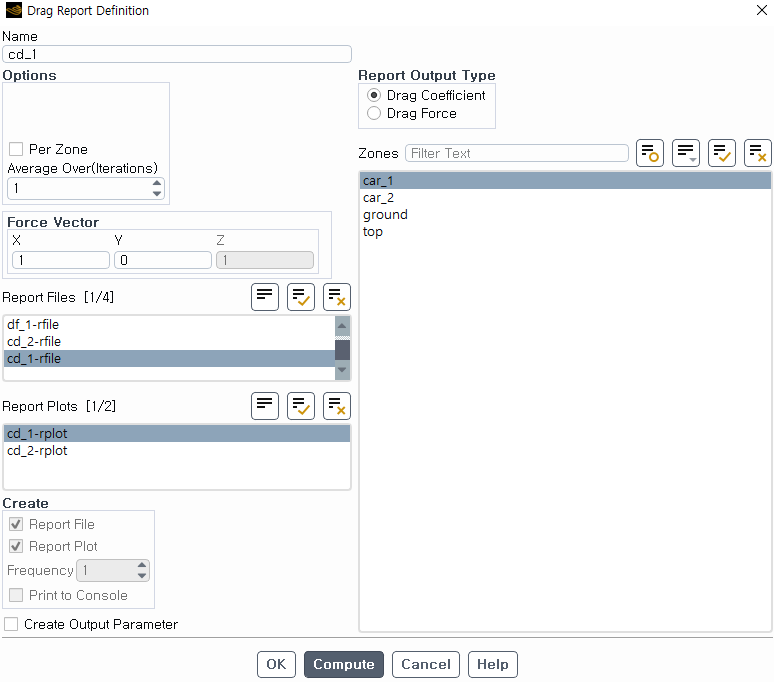
Task: Click the OK button
Action: click(276, 664)
